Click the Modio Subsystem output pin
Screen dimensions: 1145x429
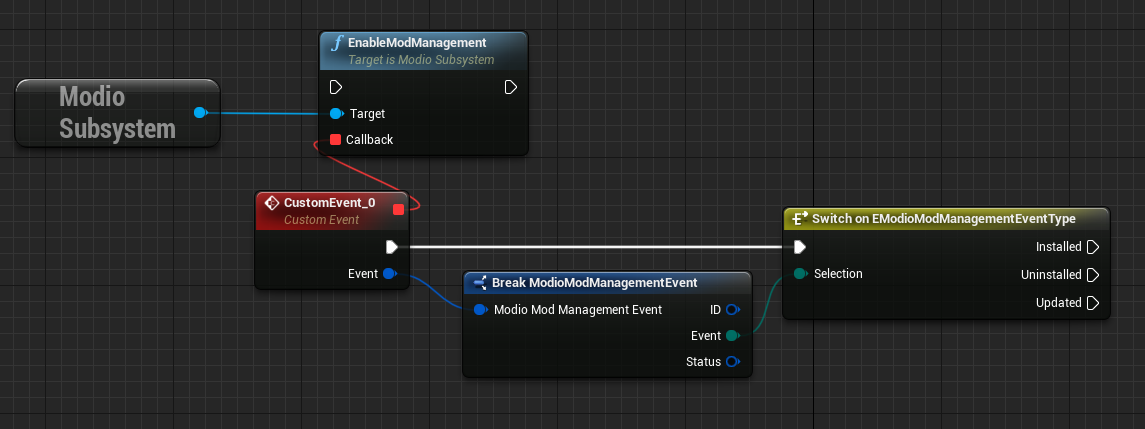[x=200, y=113]
